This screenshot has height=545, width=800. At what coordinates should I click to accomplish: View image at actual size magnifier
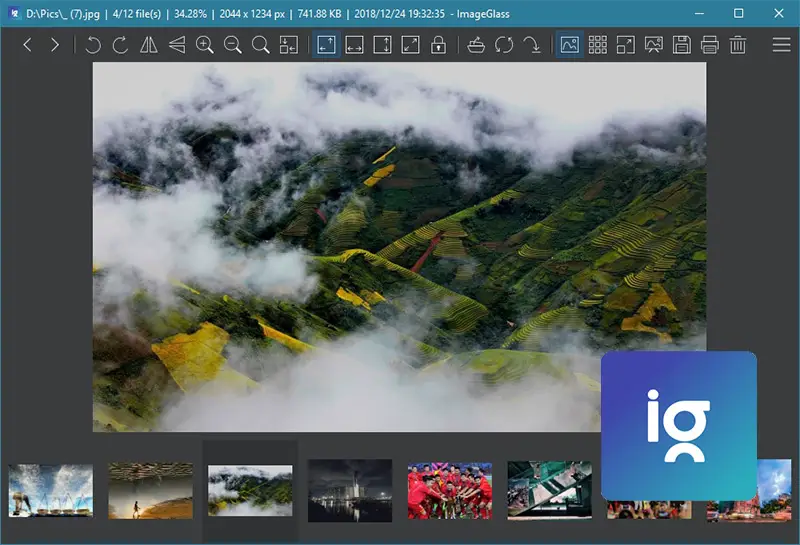pos(261,45)
